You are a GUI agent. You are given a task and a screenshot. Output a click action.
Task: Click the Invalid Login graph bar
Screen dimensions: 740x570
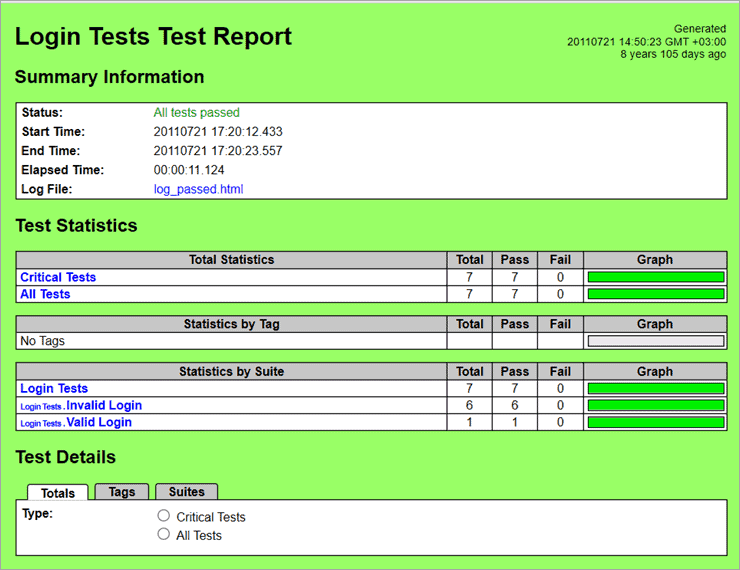[656, 405]
